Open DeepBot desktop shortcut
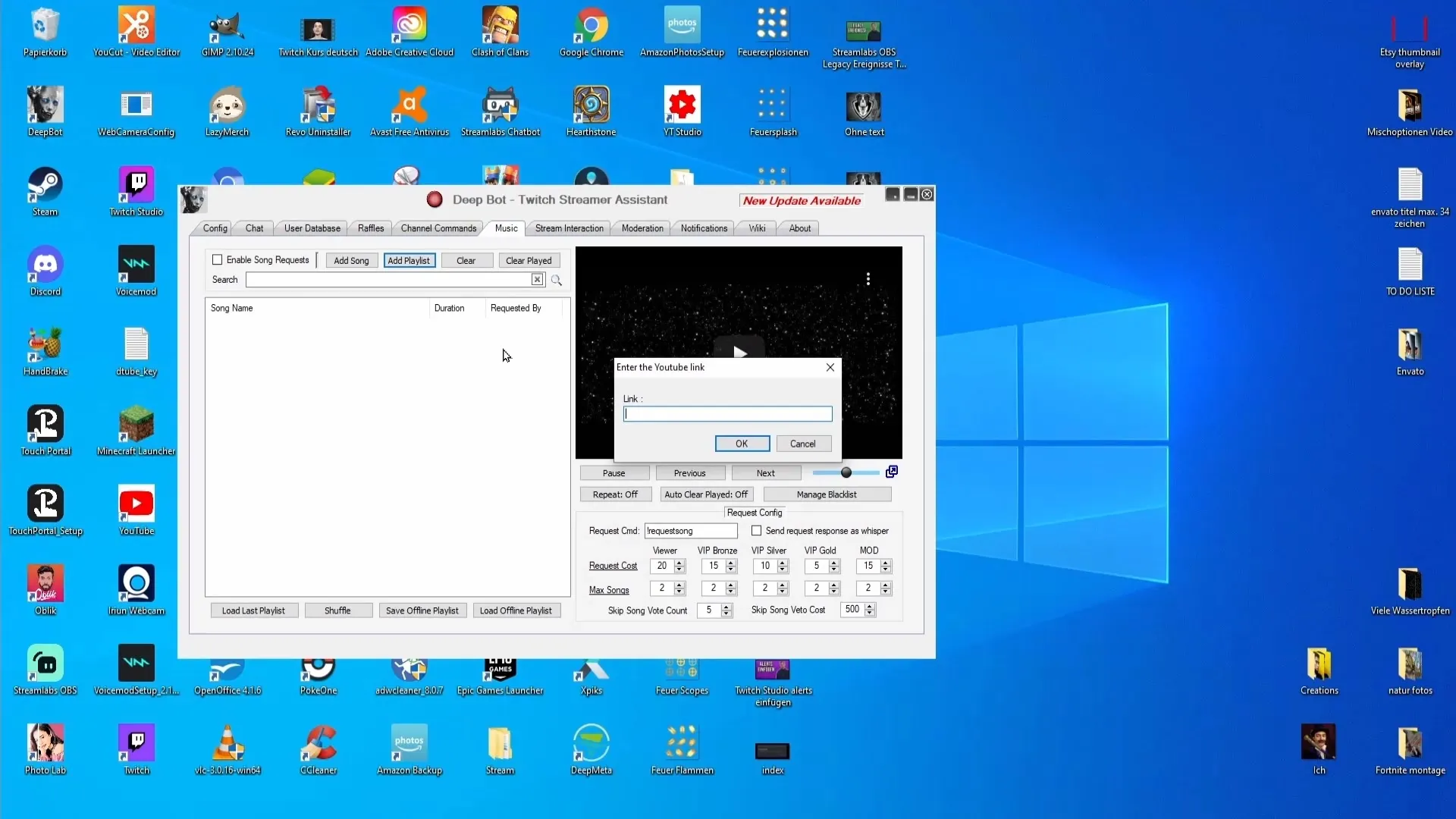Image resolution: width=1456 pixels, height=819 pixels. (x=45, y=111)
